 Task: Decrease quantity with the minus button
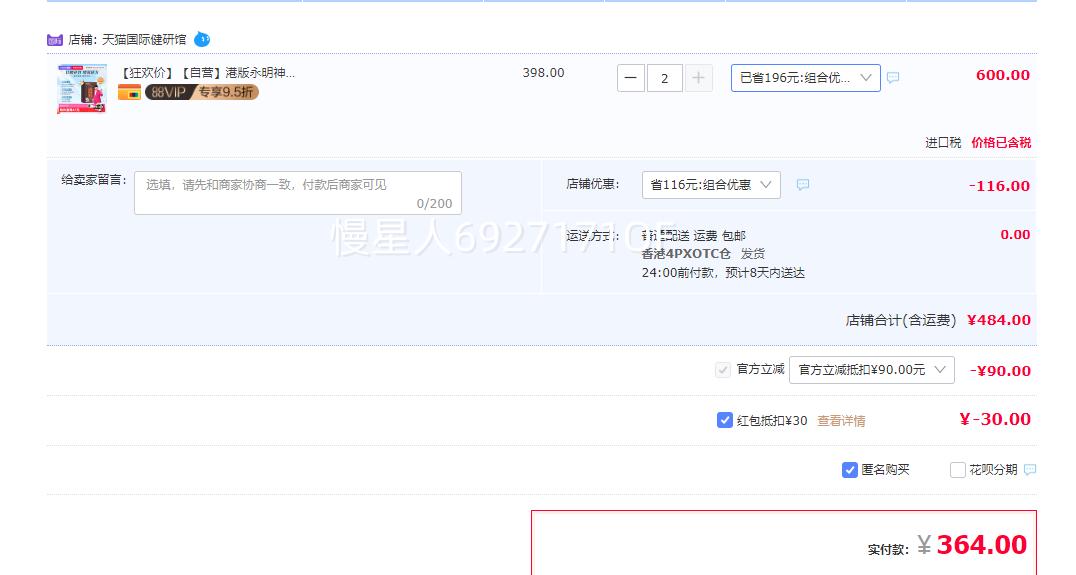click(x=631, y=78)
